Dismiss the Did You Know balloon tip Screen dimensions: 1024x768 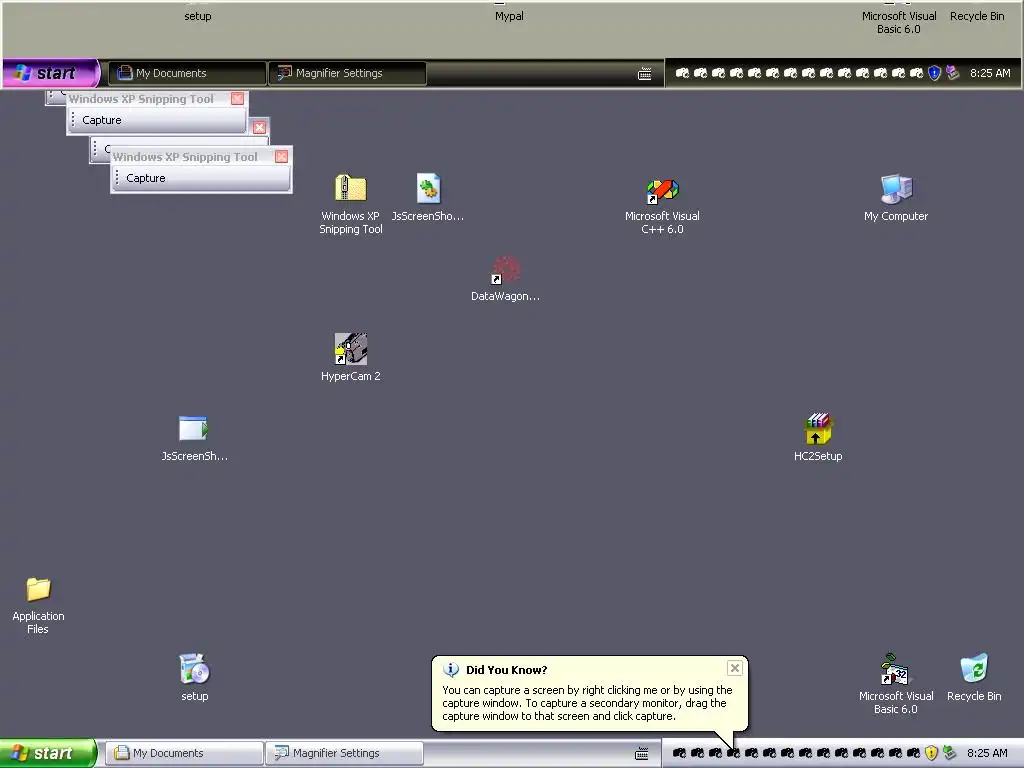[735, 668]
